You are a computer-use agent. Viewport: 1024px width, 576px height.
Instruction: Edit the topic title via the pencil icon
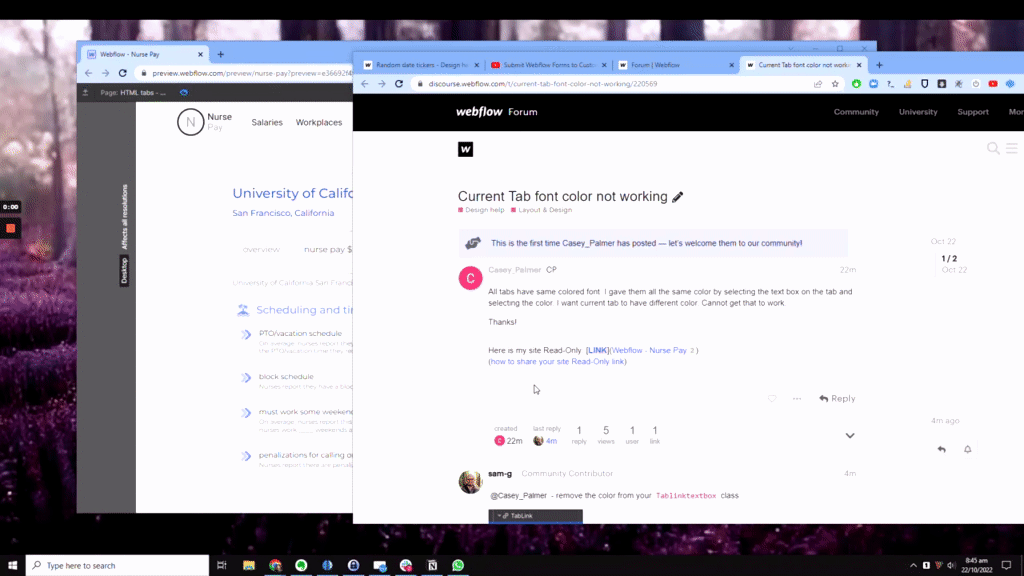678,196
